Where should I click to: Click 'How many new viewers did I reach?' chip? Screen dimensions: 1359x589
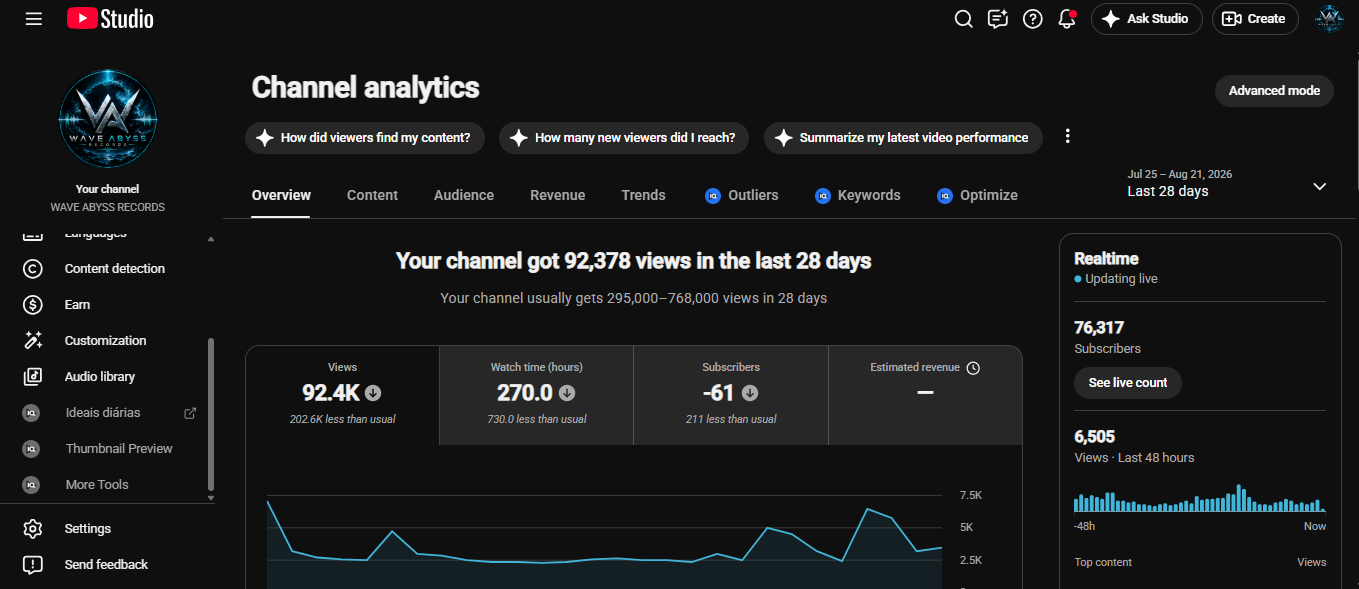[x=625, y=138]
